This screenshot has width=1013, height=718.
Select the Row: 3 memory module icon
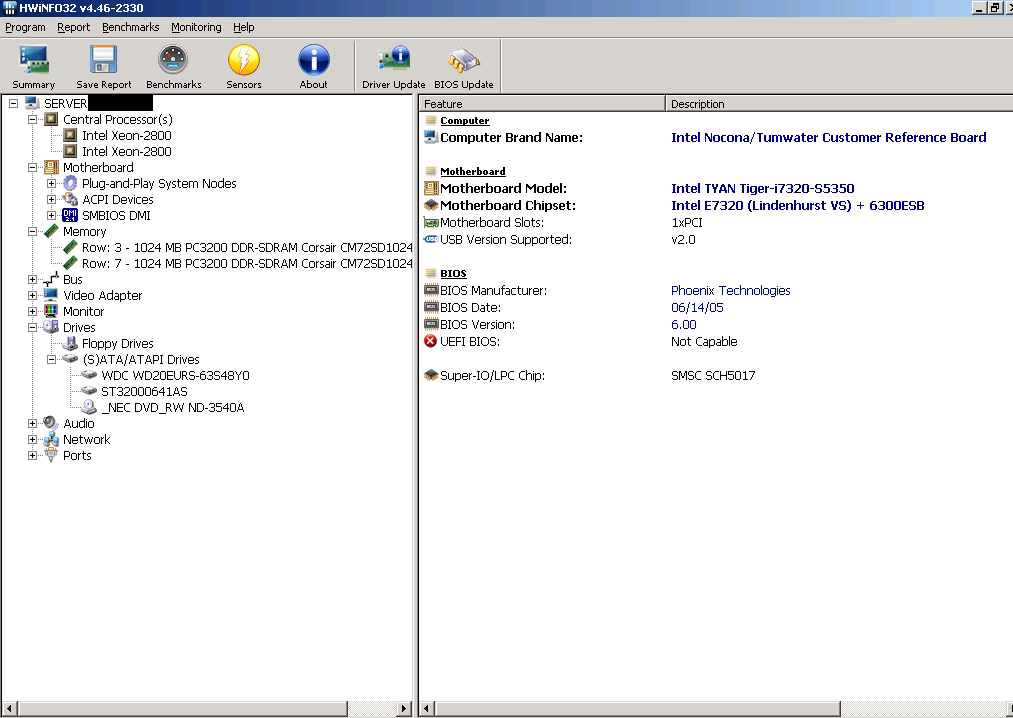pos(70,248)
